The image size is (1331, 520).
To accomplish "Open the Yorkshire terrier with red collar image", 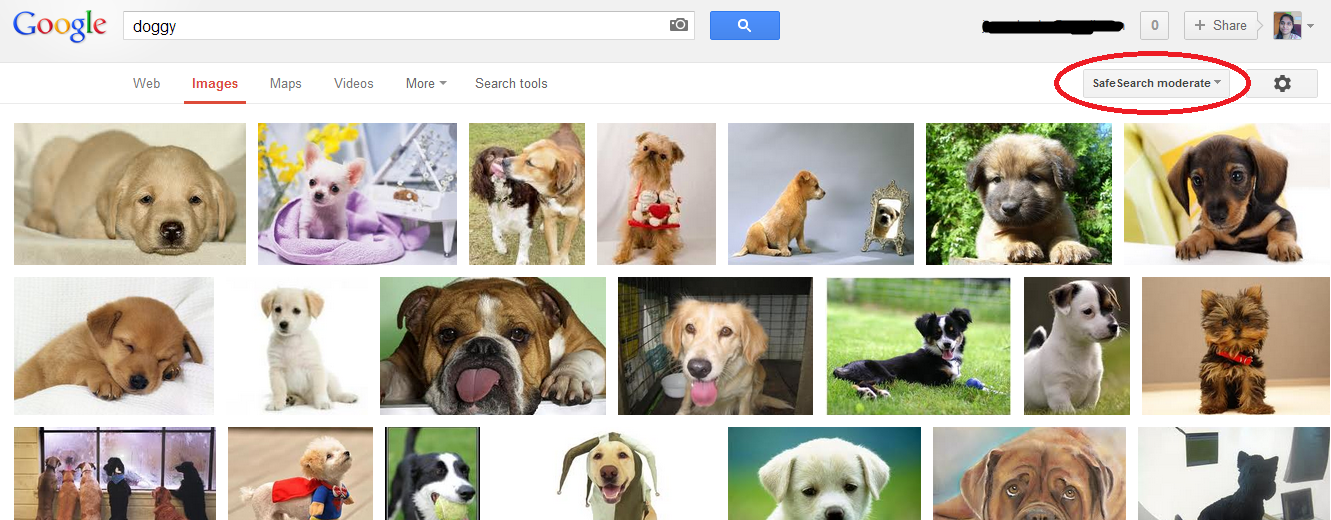I will click(1236, 346).
